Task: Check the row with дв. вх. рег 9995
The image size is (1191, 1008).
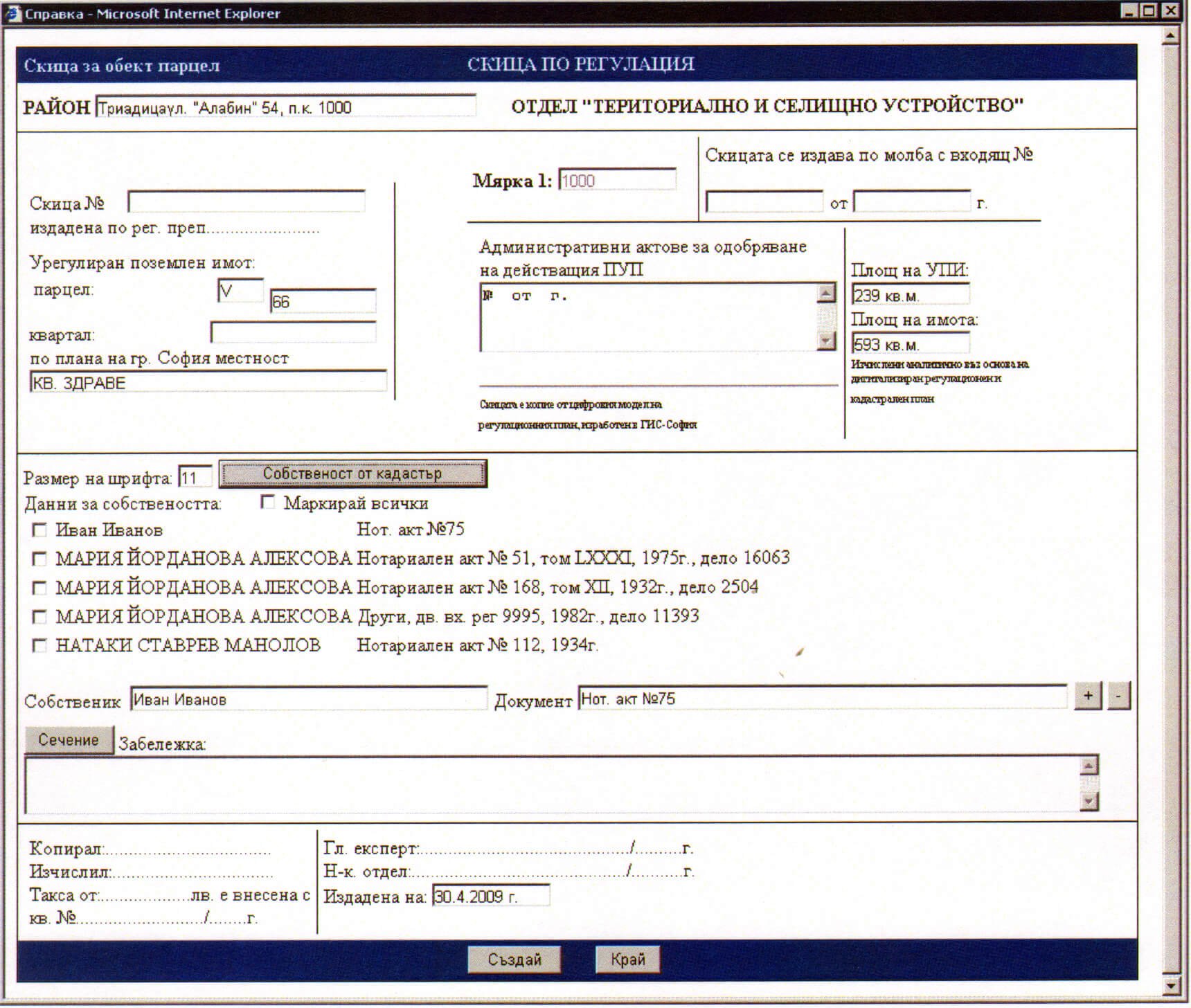Action: coord(39,616)
